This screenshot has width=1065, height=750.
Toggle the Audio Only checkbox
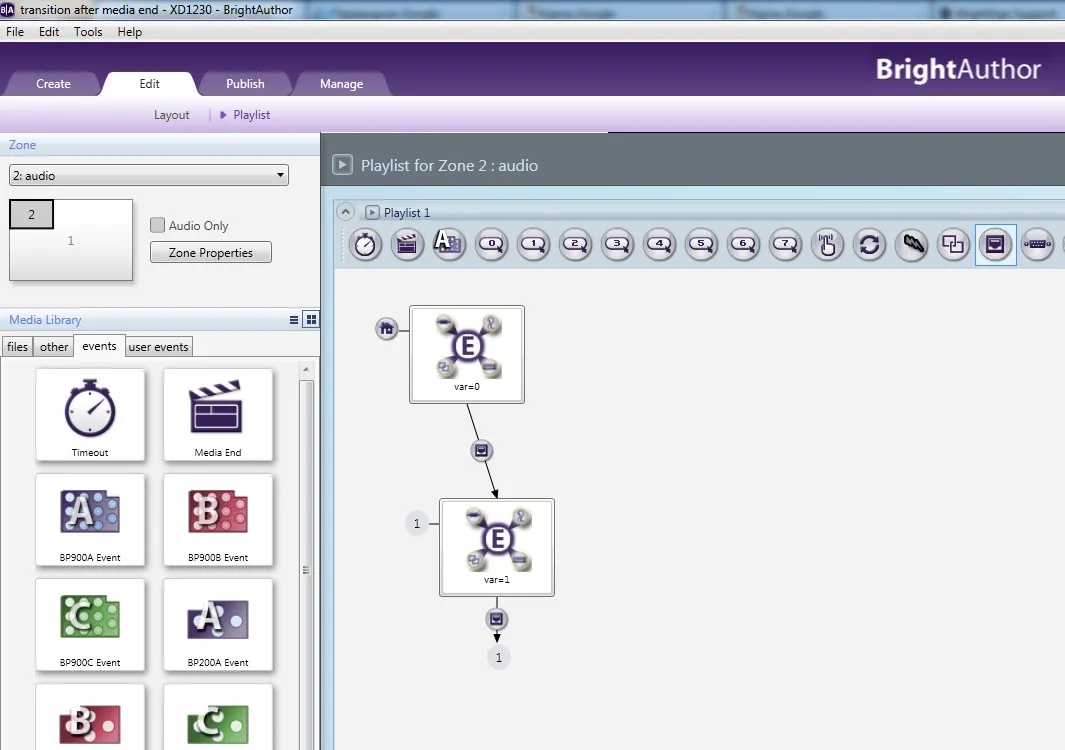(158, 225)
